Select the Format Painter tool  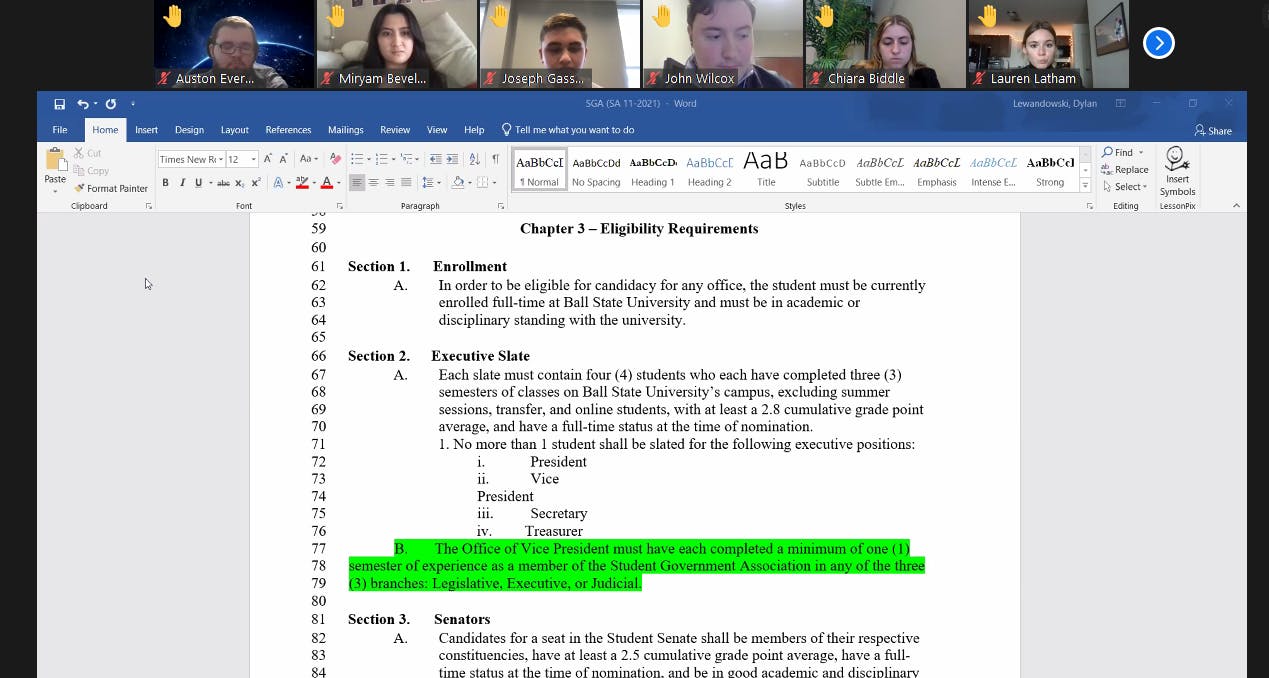click(x=110, y=188)
